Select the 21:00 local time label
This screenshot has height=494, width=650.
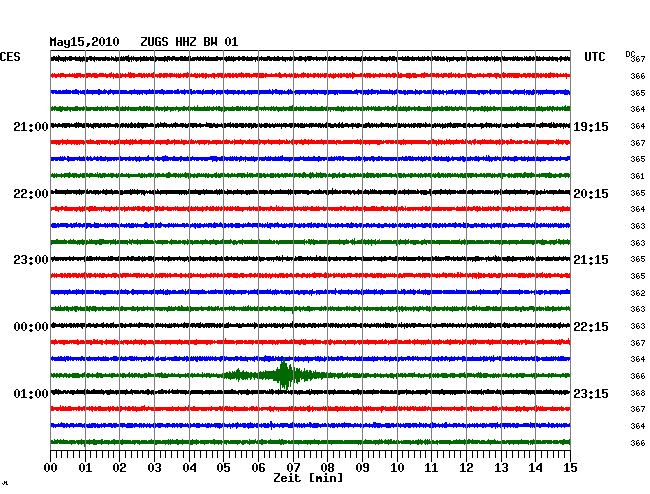pyautogui.click(x=31, y=126)
